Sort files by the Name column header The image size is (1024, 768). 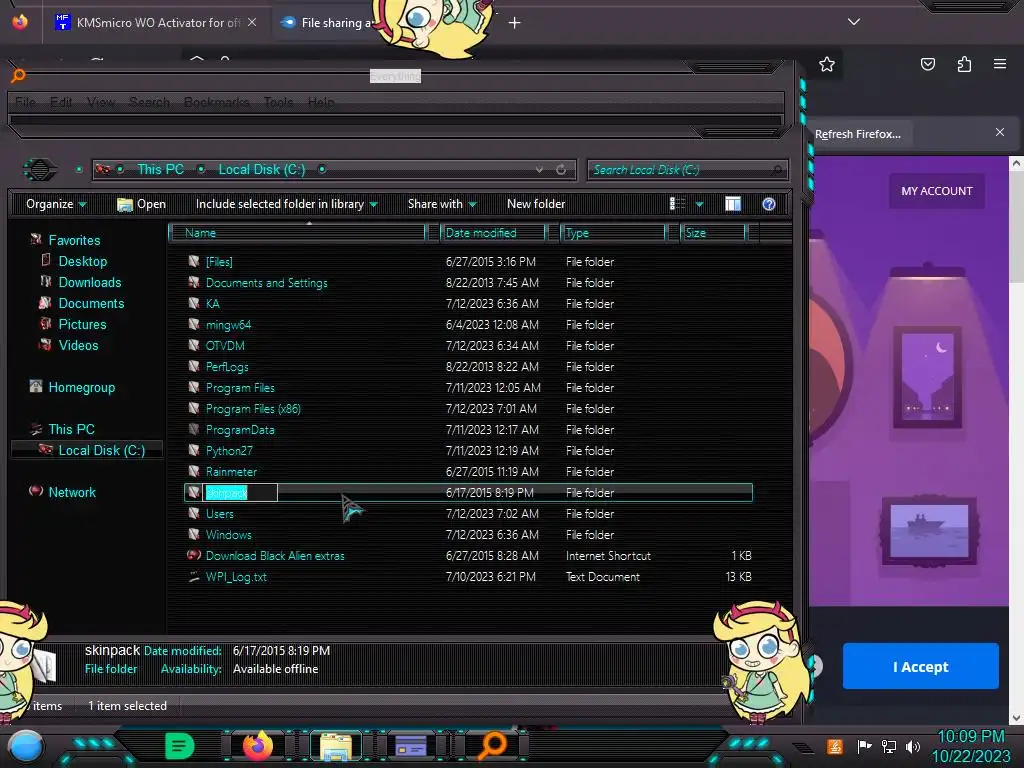pyautogui.click(x=297, y=232)
